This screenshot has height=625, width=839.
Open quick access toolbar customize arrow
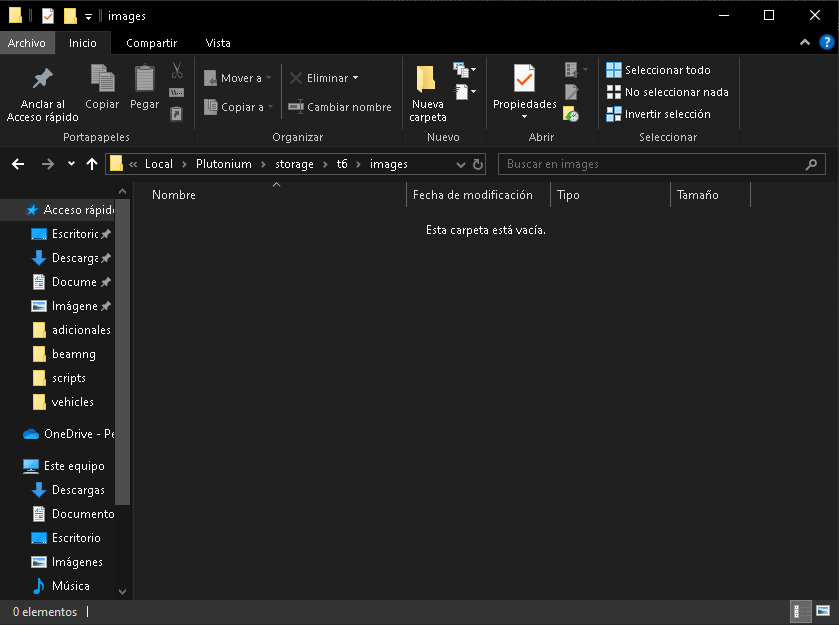(88, 17)
